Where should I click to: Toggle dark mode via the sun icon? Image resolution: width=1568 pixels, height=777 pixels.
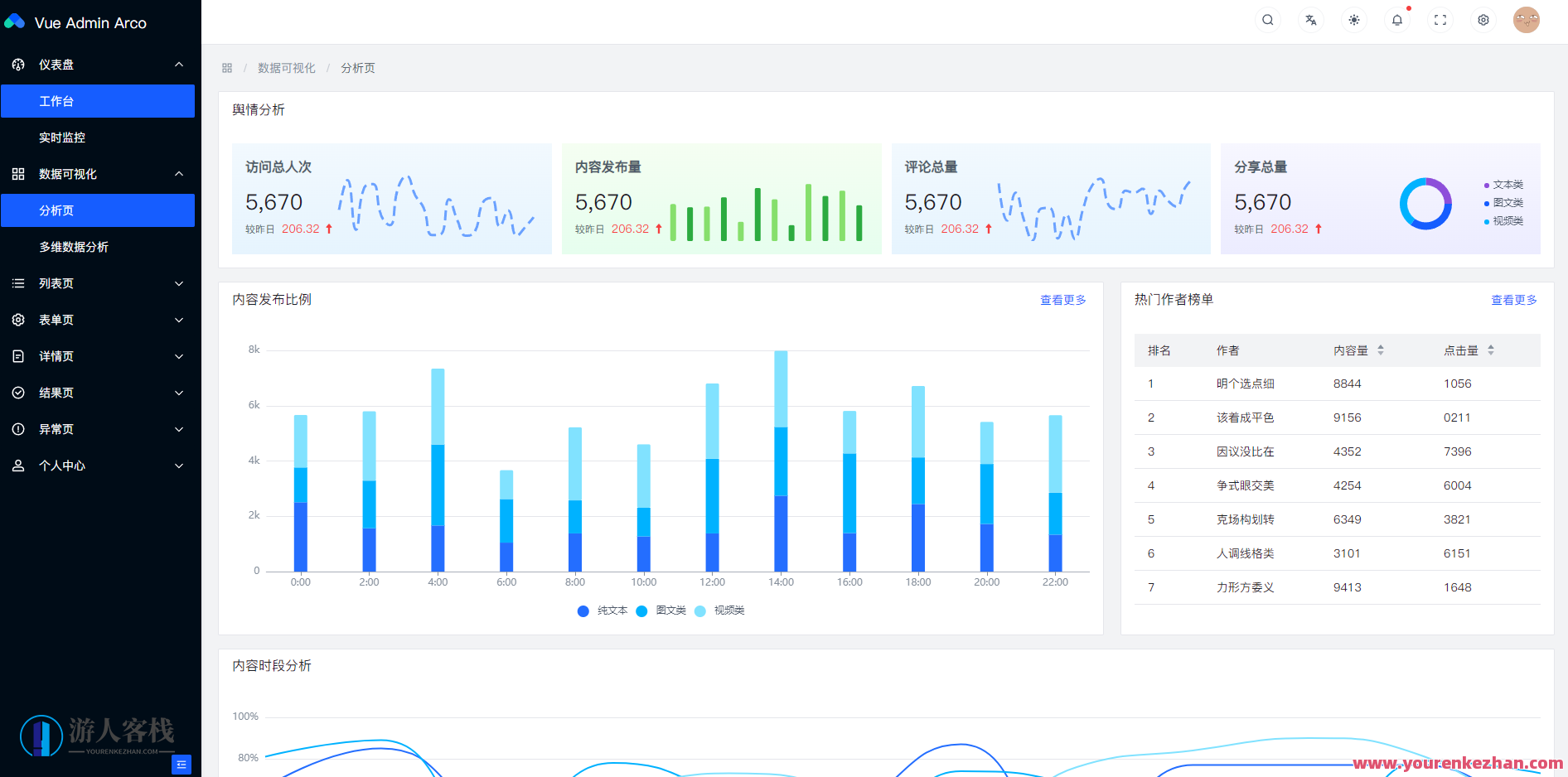(x=1353, y=19)
